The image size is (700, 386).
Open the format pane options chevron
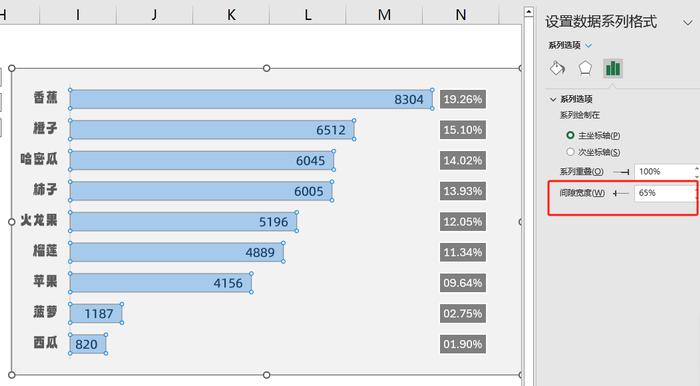coord(688,22)
